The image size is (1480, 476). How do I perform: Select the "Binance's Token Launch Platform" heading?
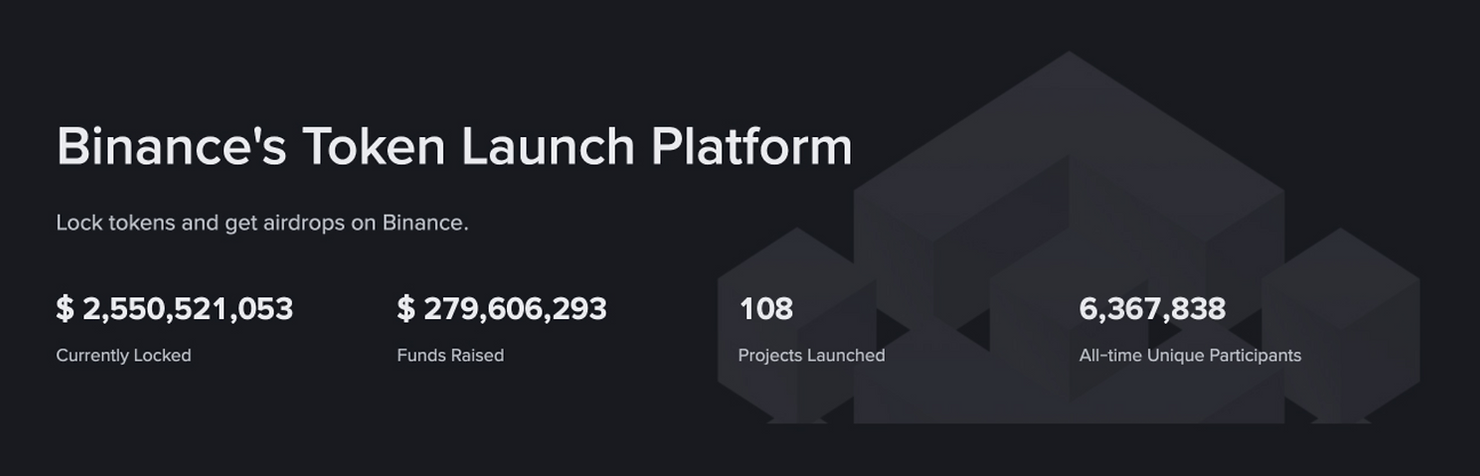(454, 146)
